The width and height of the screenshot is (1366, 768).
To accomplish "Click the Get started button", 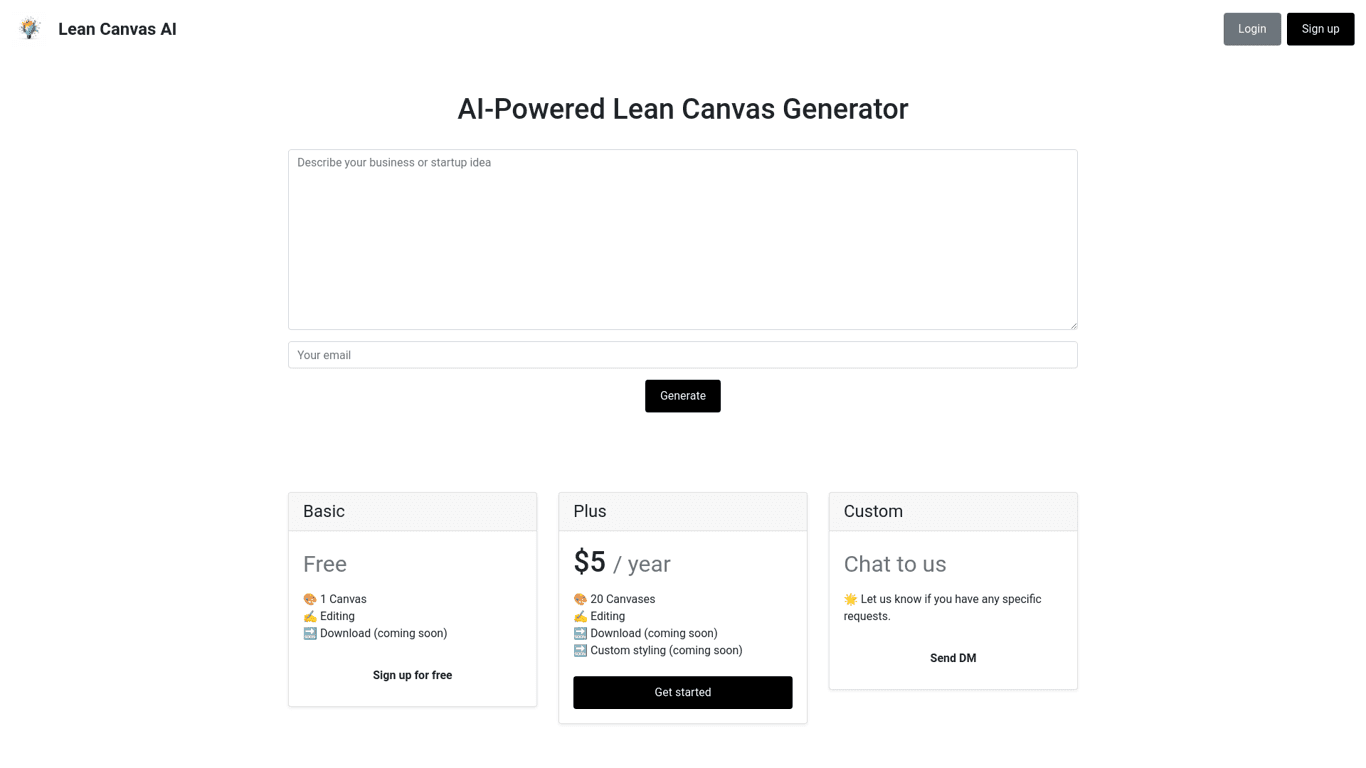I will pyautogui.click(x=682, y=692).
